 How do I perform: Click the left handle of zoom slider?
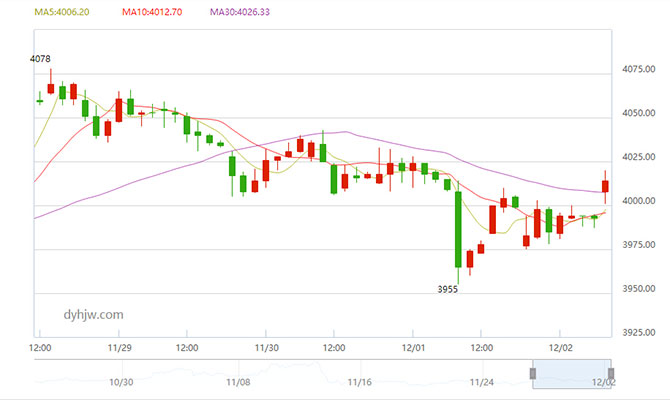[534, 373]
